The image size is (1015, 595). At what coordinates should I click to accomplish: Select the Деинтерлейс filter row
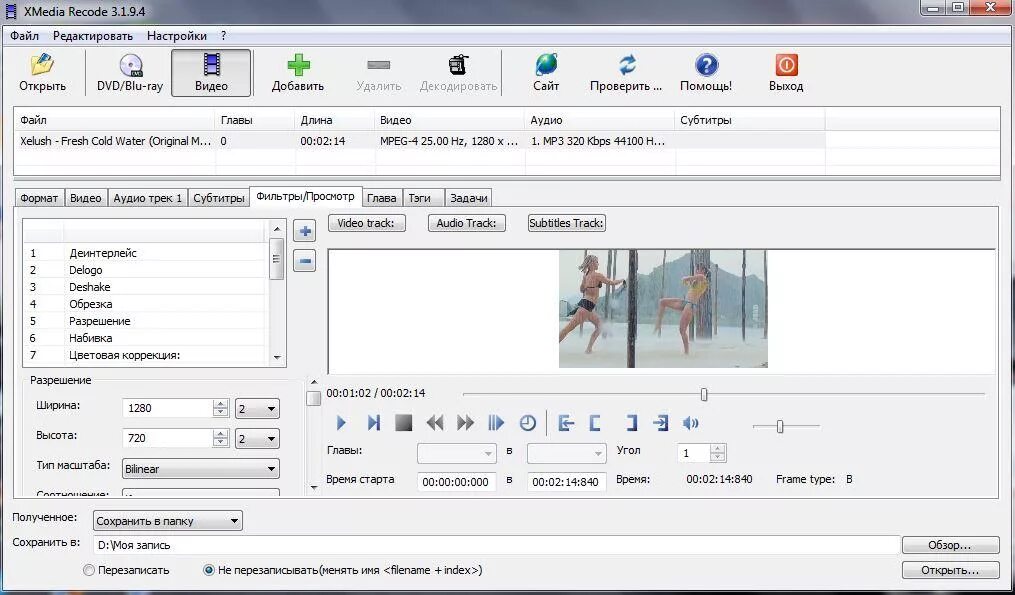[144, 253]
